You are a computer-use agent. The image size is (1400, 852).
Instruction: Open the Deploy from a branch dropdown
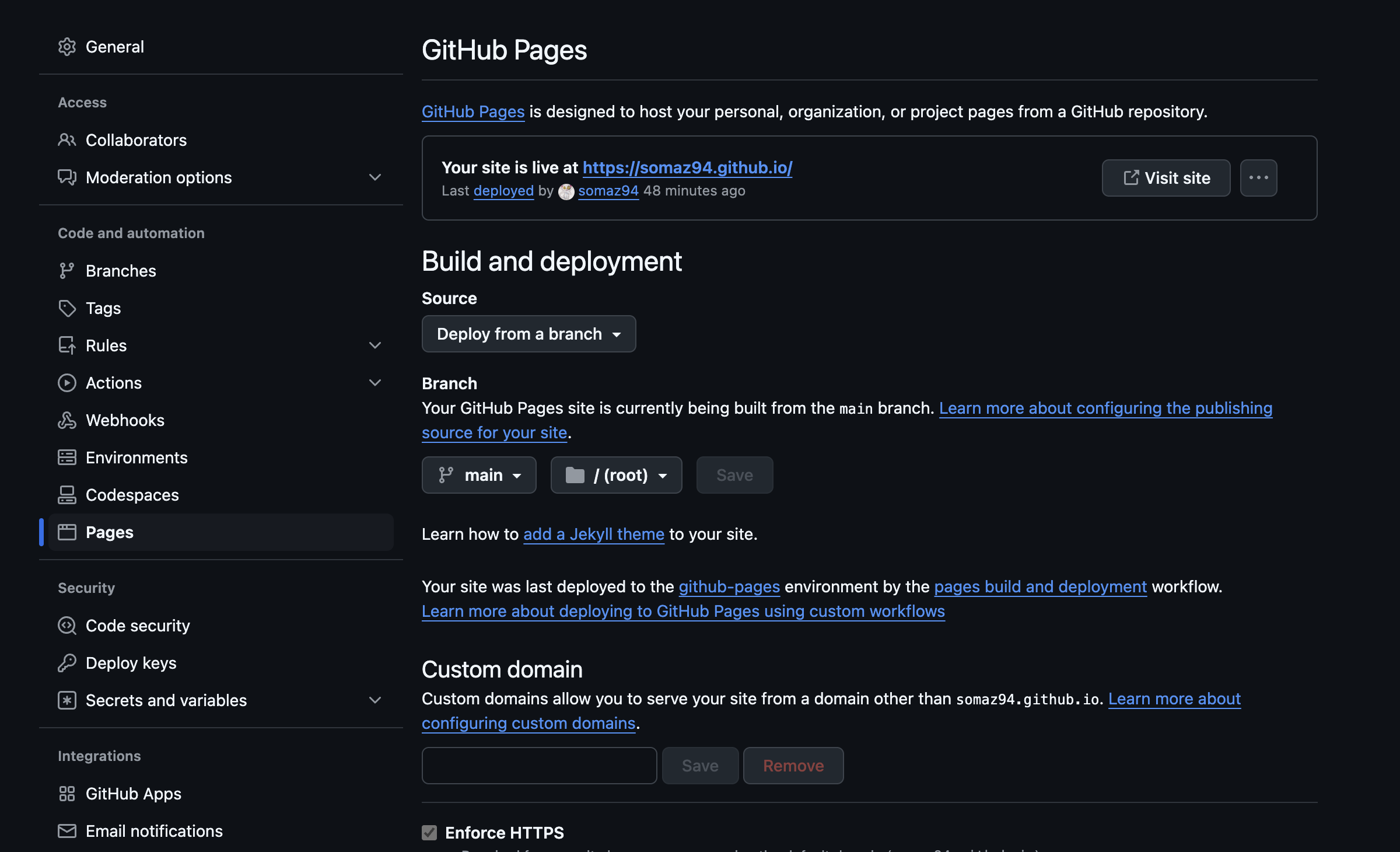(528, 334)
